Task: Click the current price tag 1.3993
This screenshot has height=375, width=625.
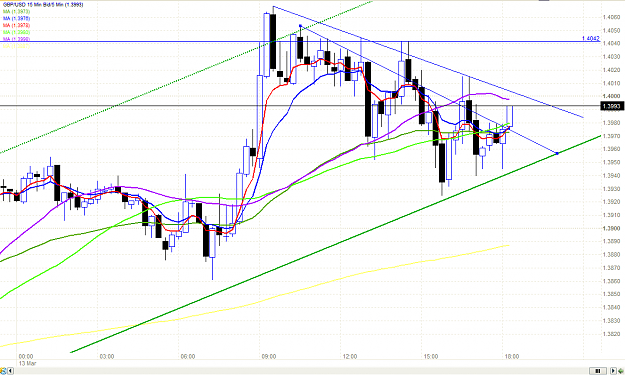Action: tap(611, 106)
